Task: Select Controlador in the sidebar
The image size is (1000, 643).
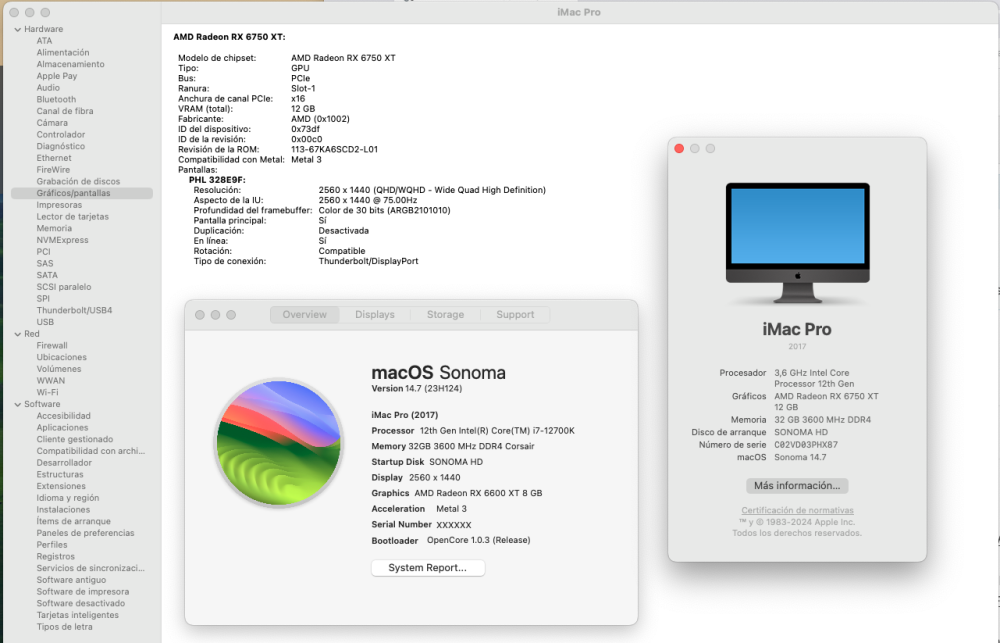Action: (61, 135)
